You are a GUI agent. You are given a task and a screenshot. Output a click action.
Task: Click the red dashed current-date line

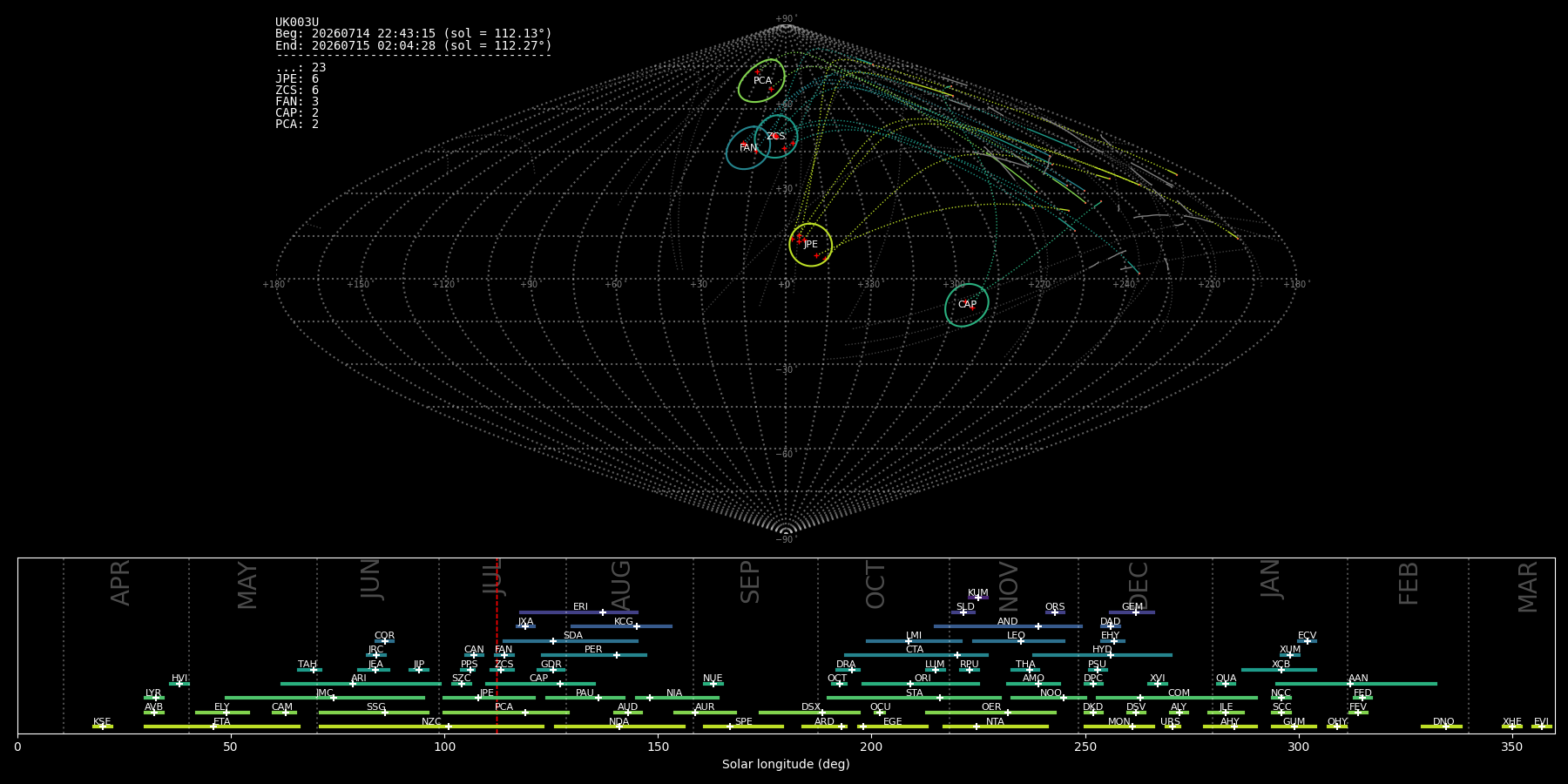click(497, 645)
